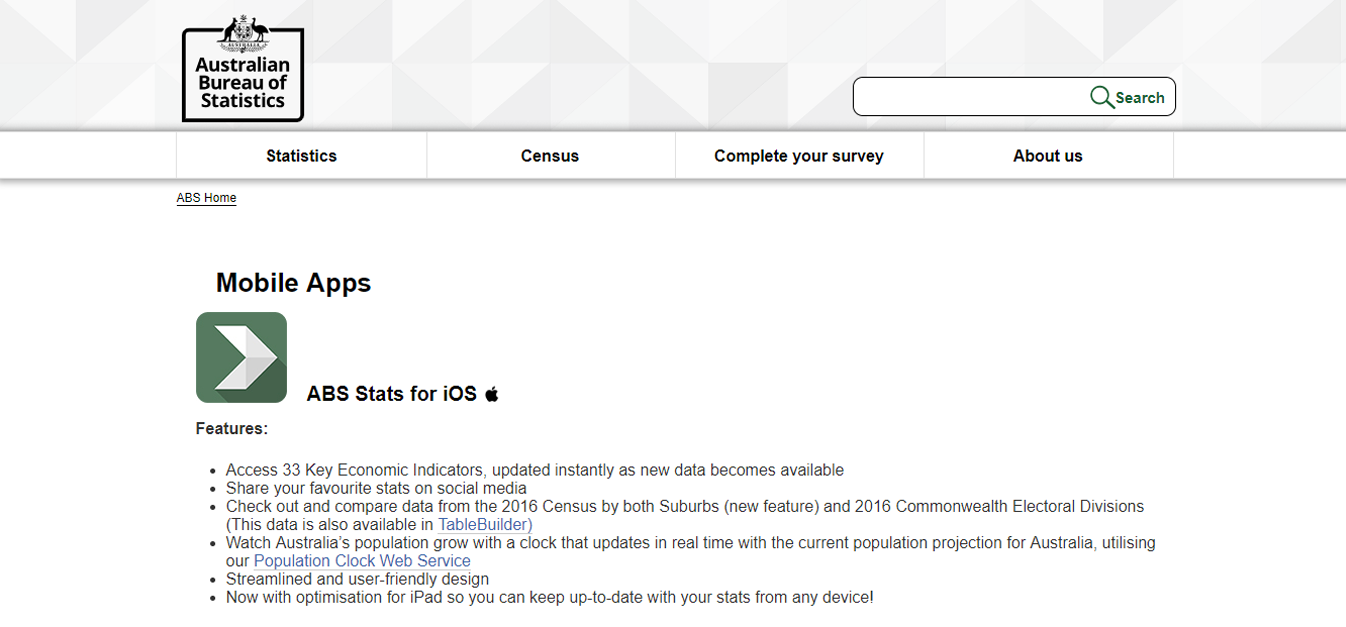Open the Census menu
Screen dimensions: 1346x627
(x=550, y=156)
